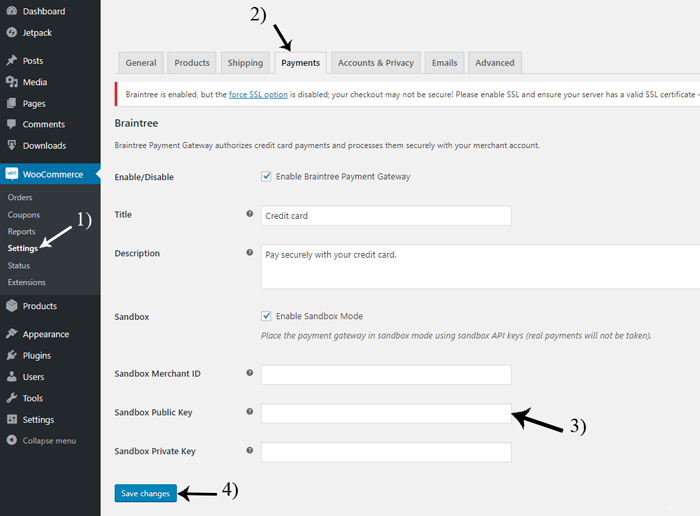Open Orders under WooCommerce
The width and height of the screenshot is (700, 516).
pos(20,197)
